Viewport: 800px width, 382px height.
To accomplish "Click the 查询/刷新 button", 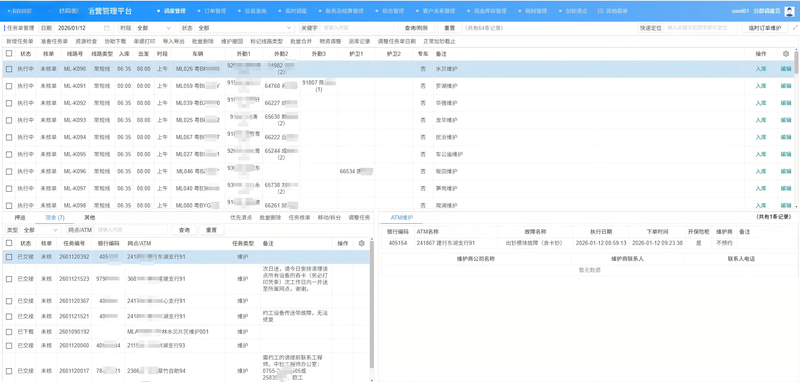I will click(x=416, y=28).
